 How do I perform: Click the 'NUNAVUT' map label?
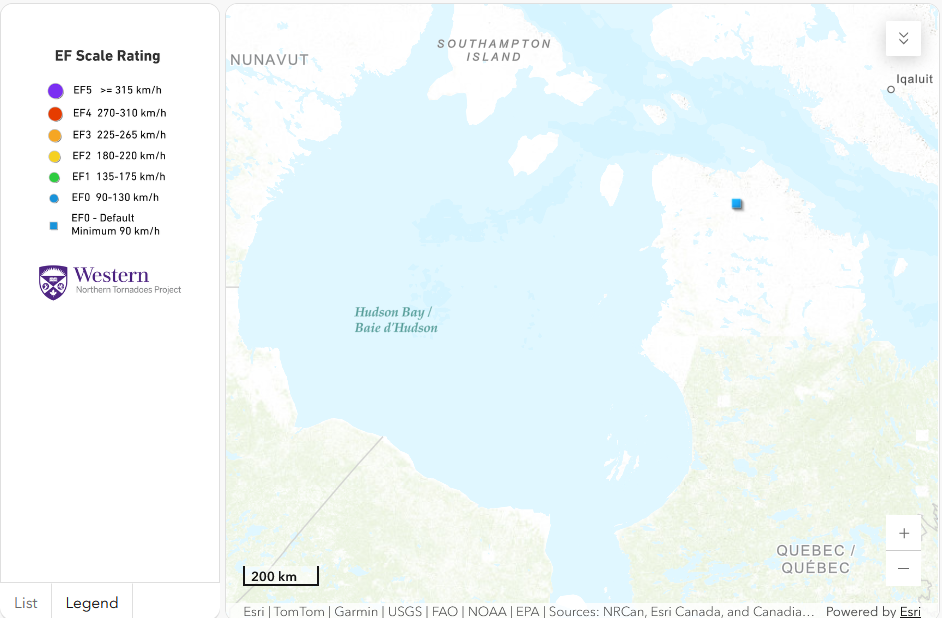(x=269, y=60)
